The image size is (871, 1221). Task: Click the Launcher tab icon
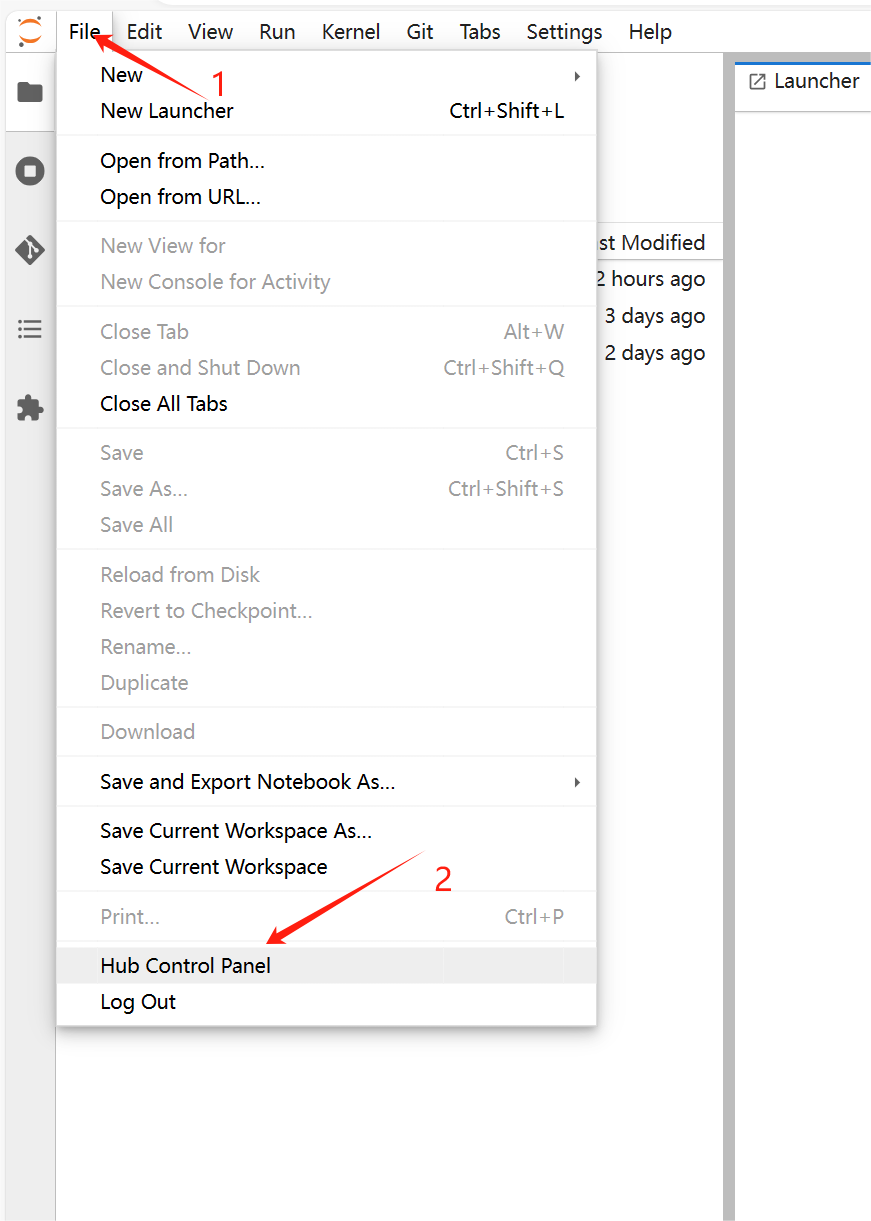pos(758,82)
